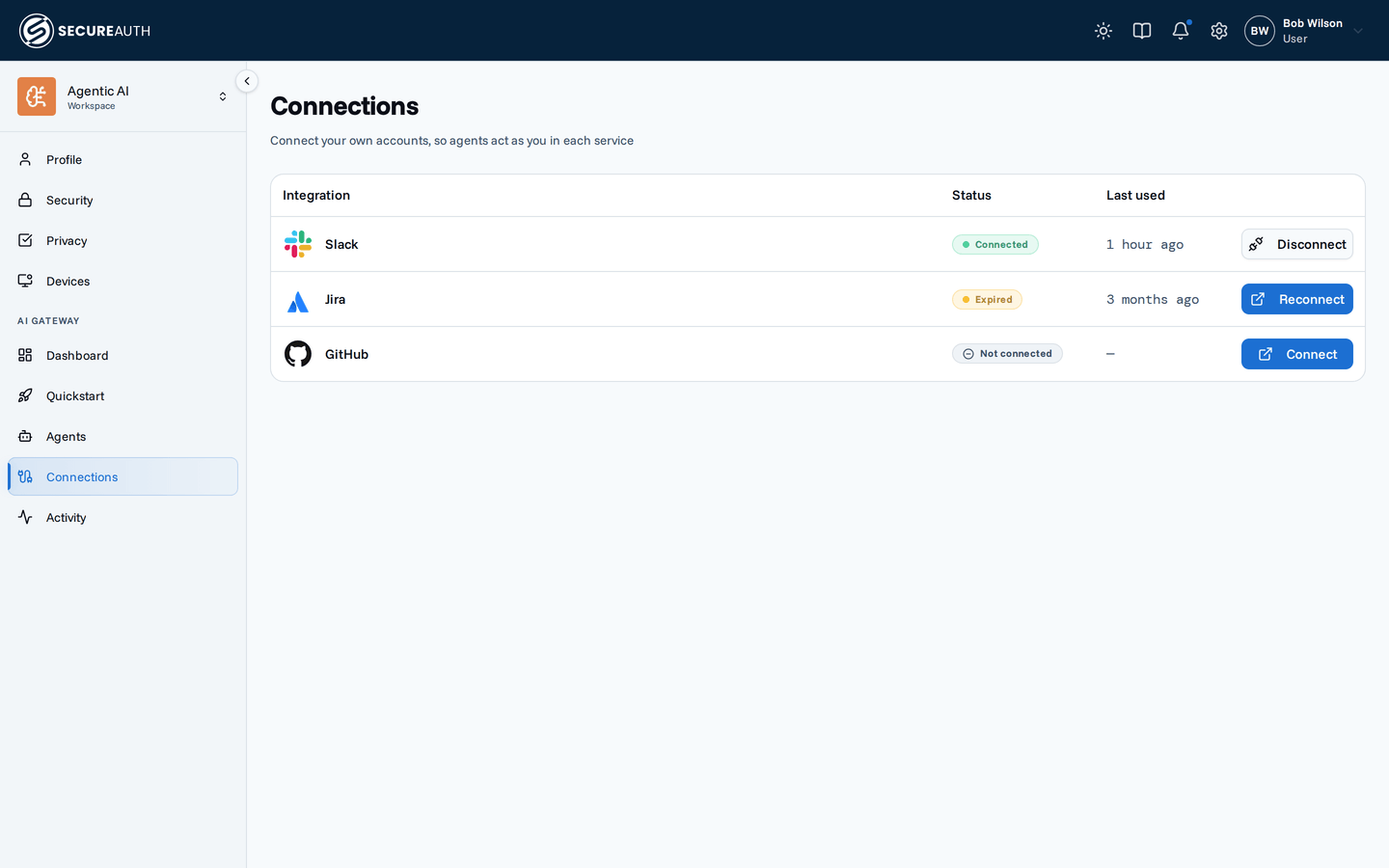Click the GitHub Not connected badge
The width and height of the screenshot is (1389, 868).
tap(1007, 354)
